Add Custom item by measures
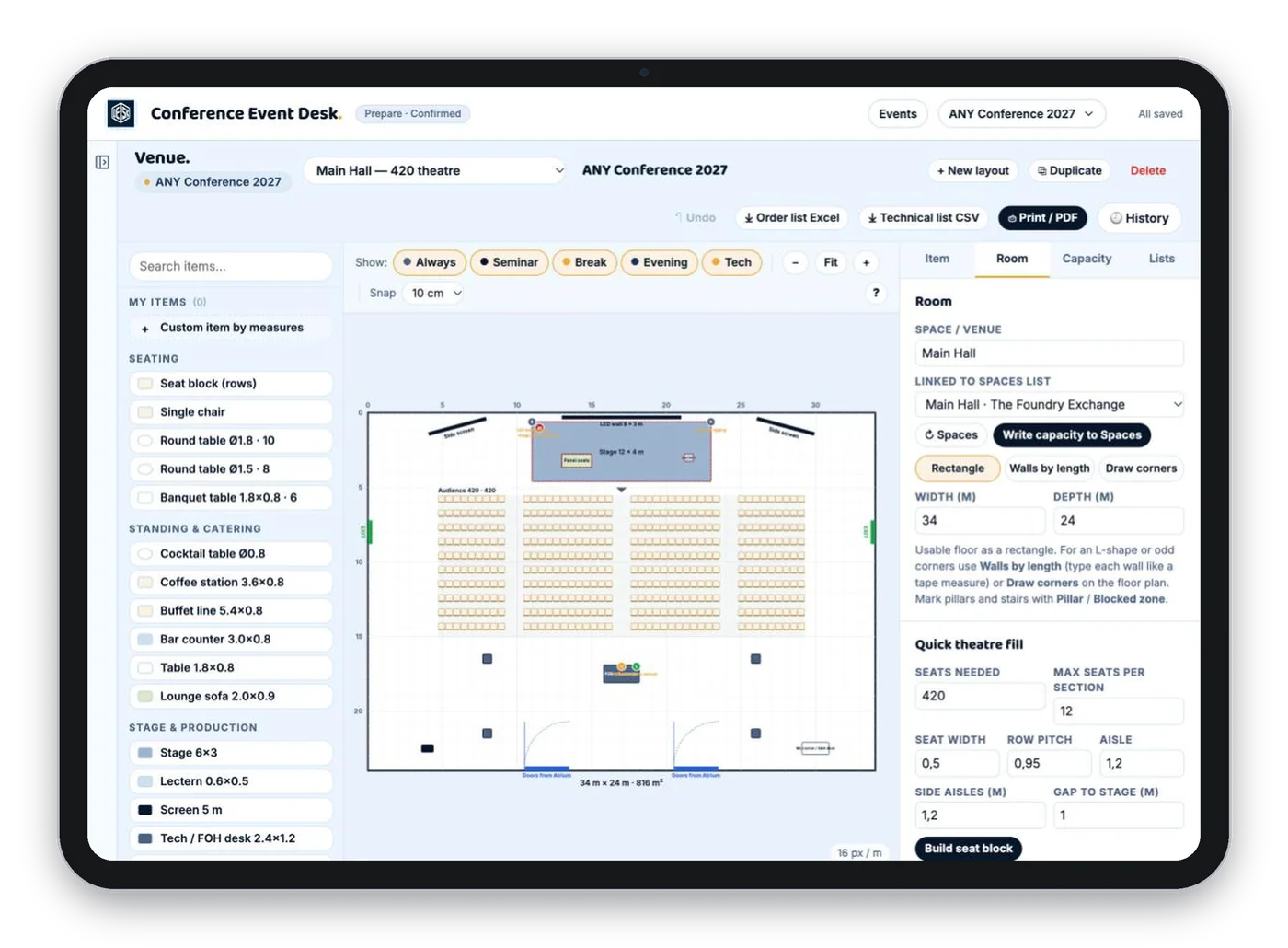 (231, 328)
